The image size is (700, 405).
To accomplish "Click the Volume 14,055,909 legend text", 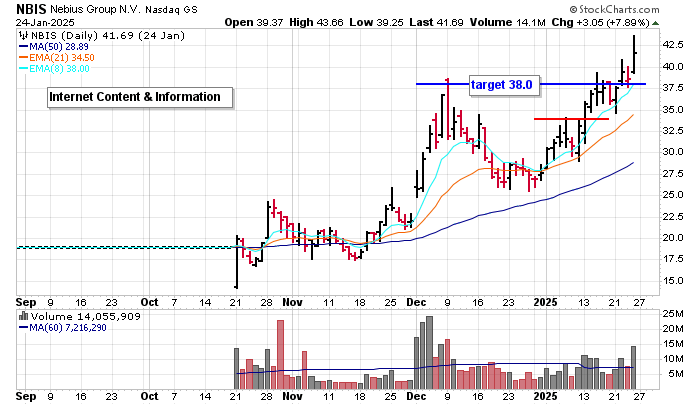I will tap(85, 317).
